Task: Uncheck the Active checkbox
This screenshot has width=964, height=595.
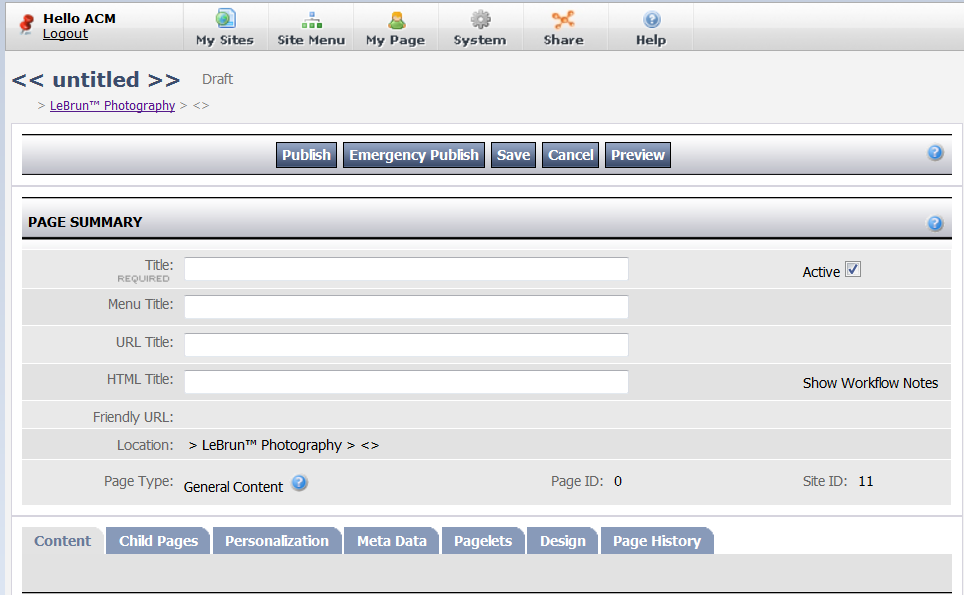Action: click(853, 270)
